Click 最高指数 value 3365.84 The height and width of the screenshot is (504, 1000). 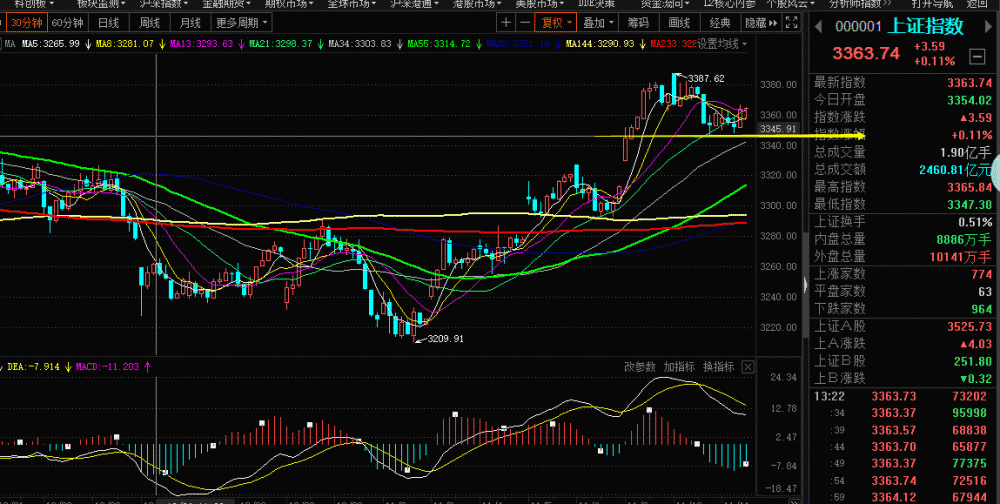click(969, 187)
